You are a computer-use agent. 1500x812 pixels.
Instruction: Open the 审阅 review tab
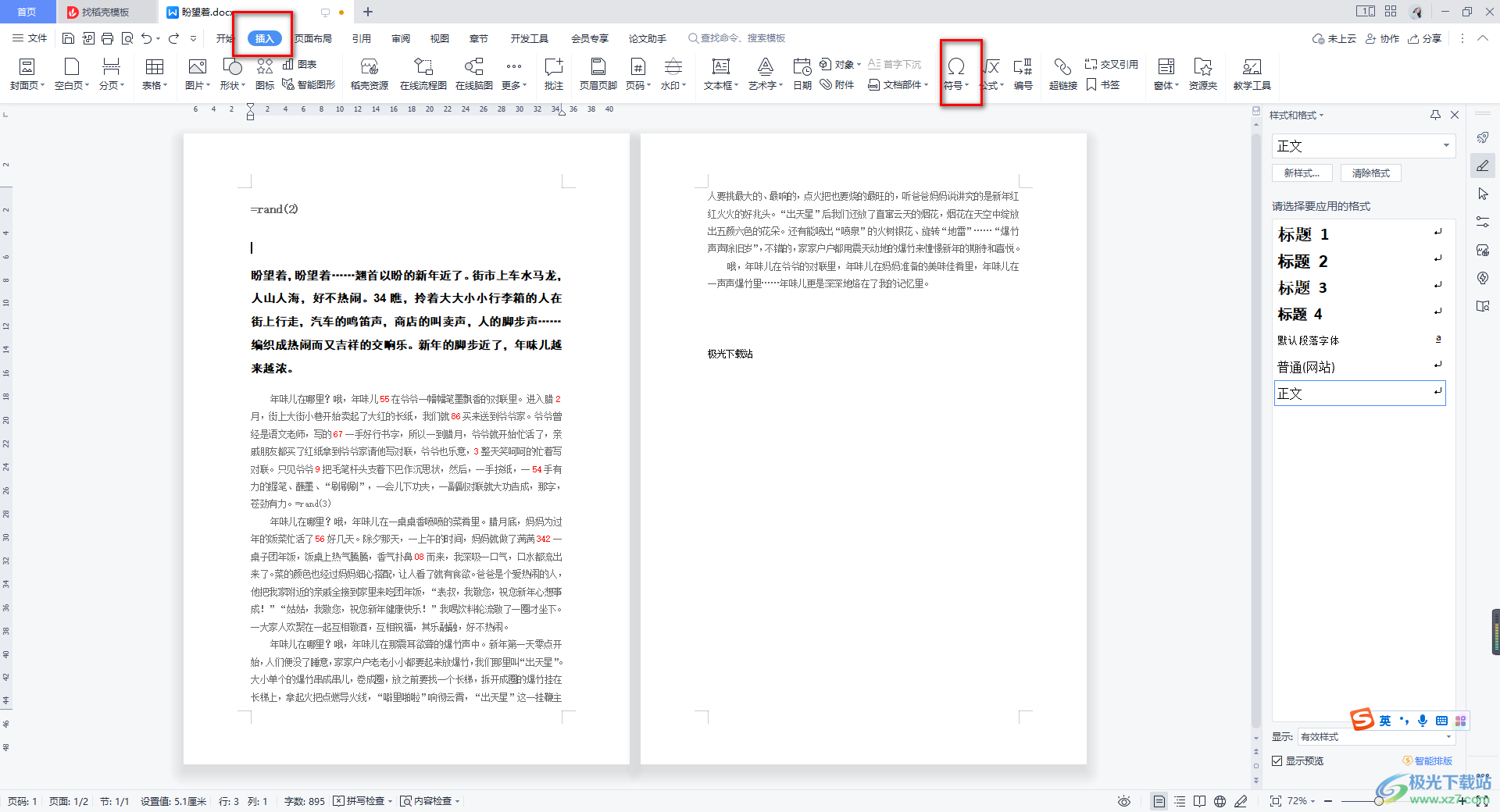401,38
